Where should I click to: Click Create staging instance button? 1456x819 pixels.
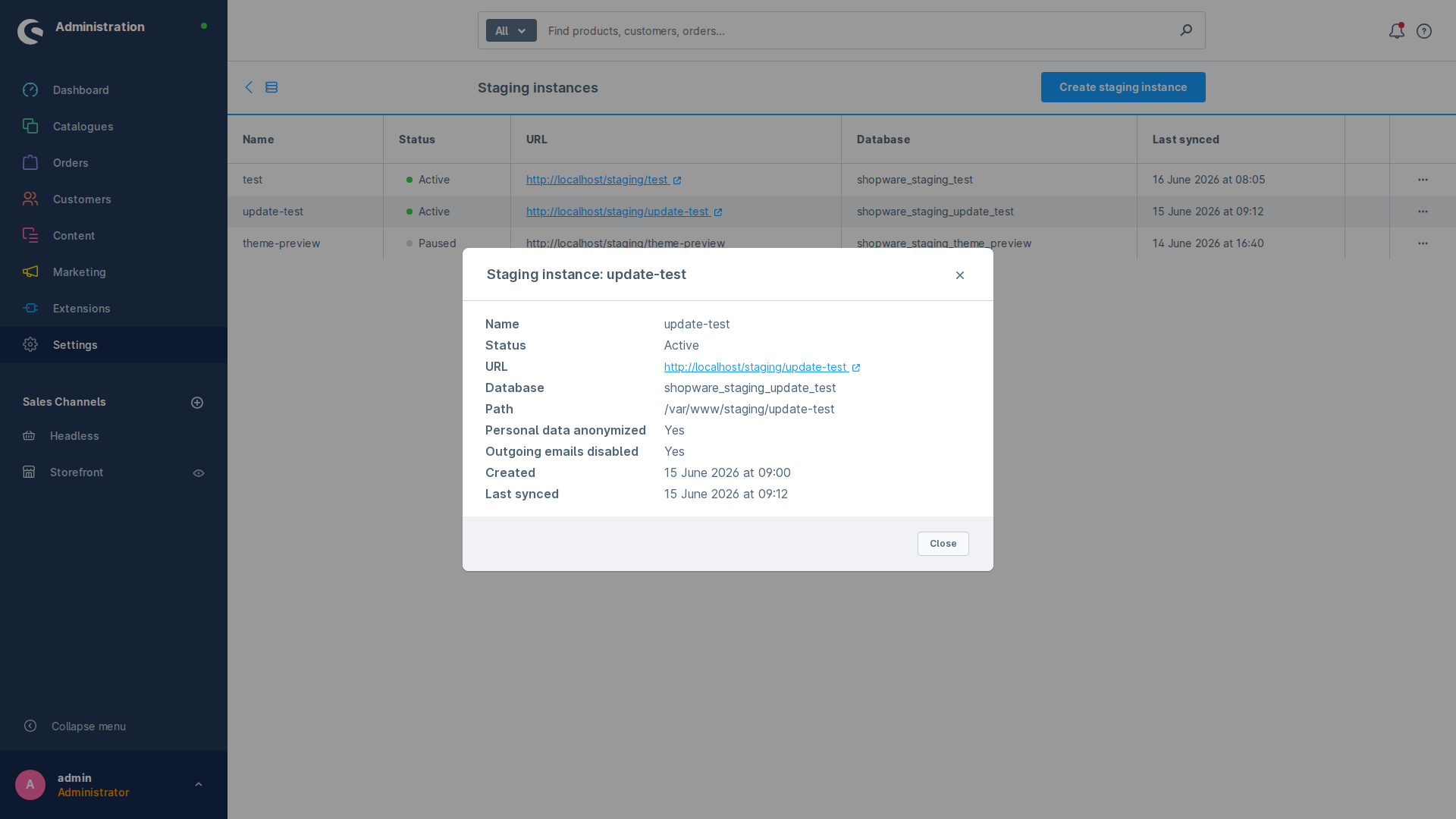coord(1123,87)
